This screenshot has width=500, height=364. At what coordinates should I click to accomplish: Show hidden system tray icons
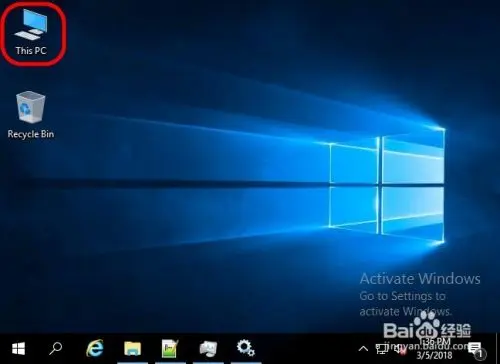tap(363, 349)
